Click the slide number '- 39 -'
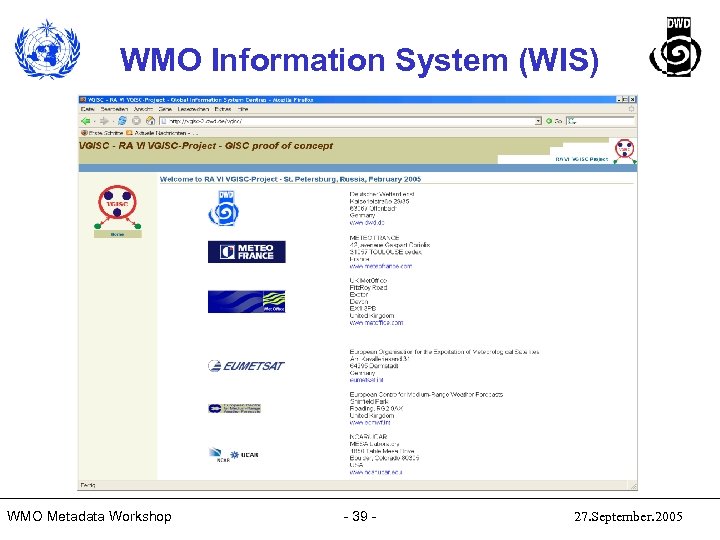Screen dimensions: 720x540 pos(360,516)
